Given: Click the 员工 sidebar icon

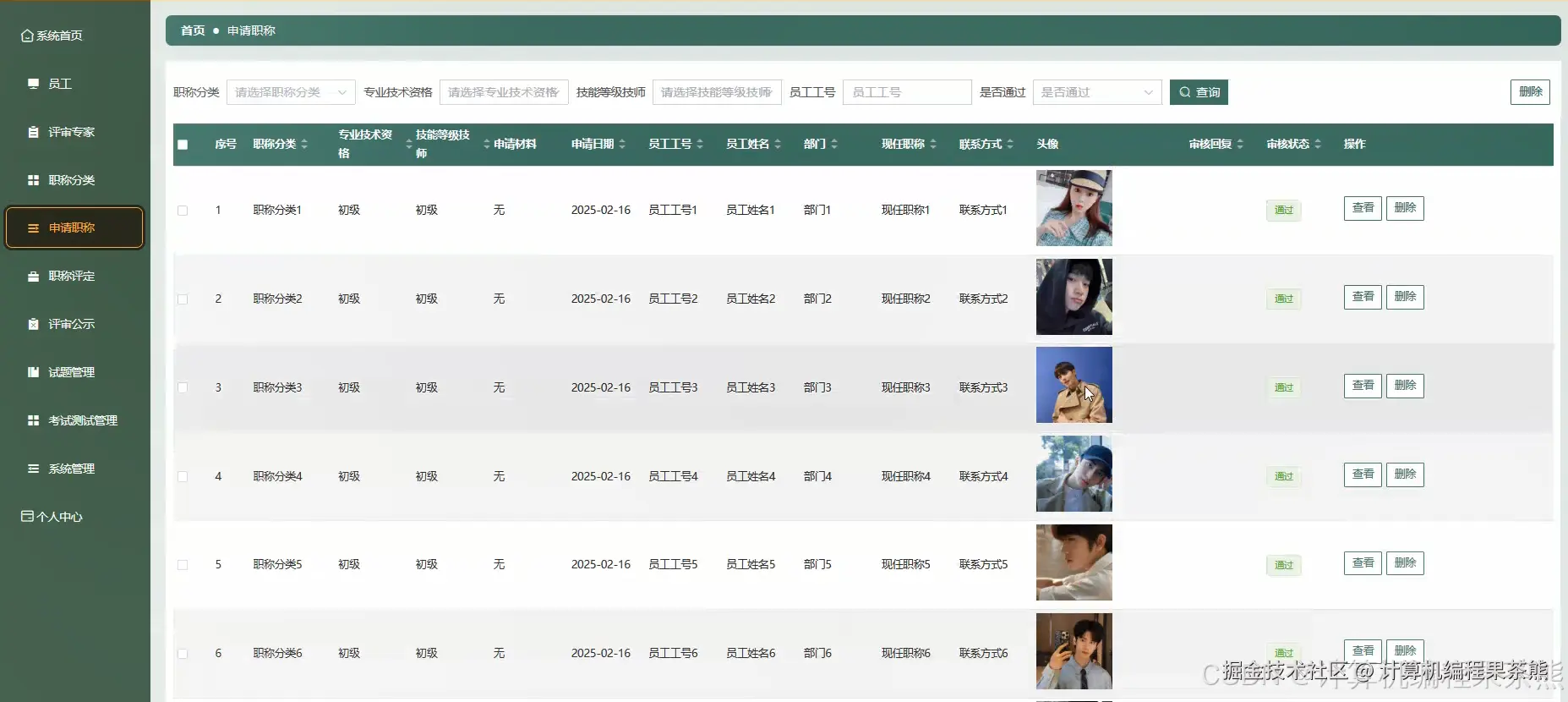Looking at the screenshot, I should pos(33,84).
